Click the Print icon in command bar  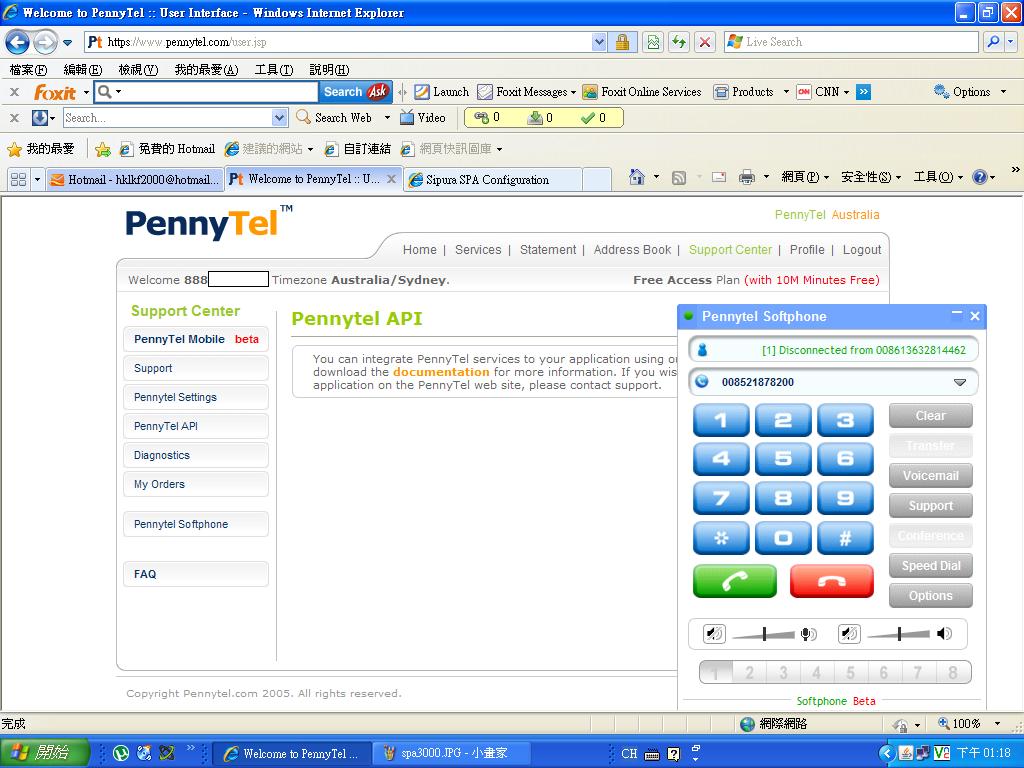pyautogui.click(x=746, y=177)
